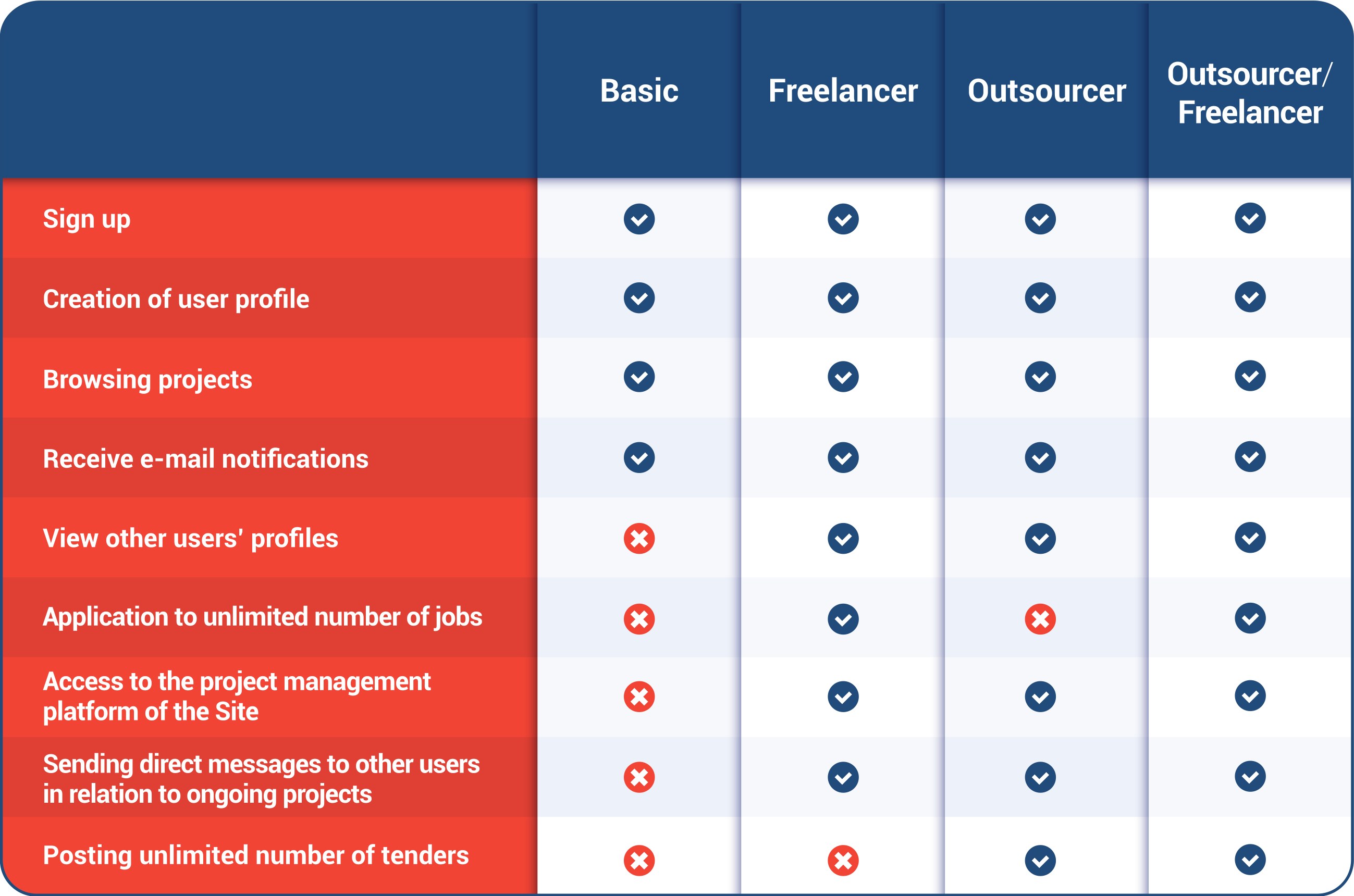Image resolution: width=1354 pixels, height=896 pixels.
Task: Click the red X for Basic View other users' profiles
Action: coord(639,538)
